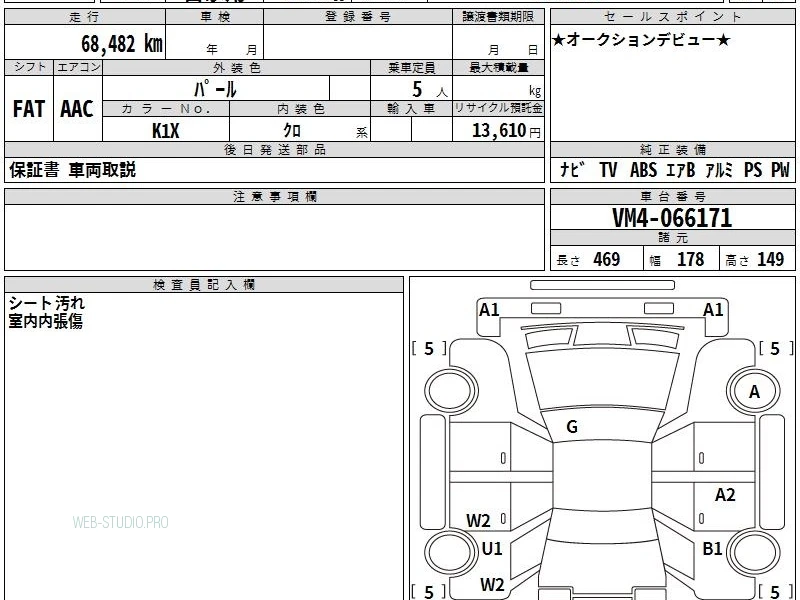Select the height value 149
This screenshot has height=600, width=800.
[x=770, y=260]
